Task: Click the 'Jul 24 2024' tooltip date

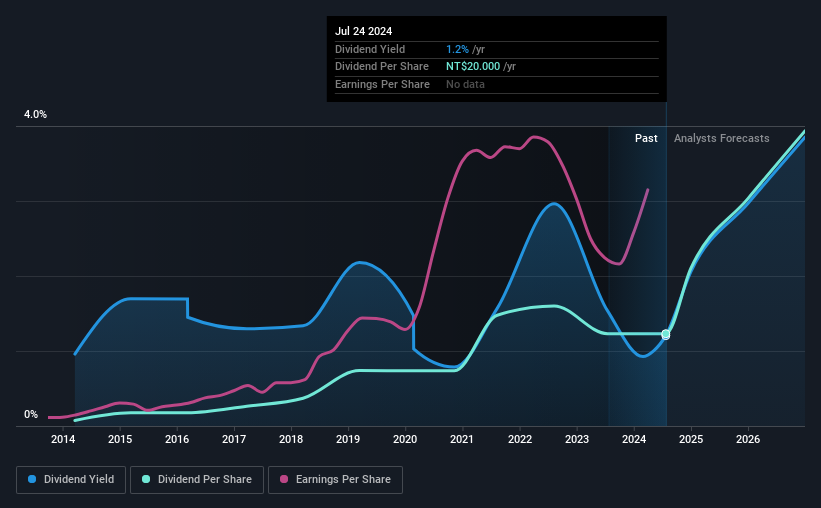Action: pos(363,31)
